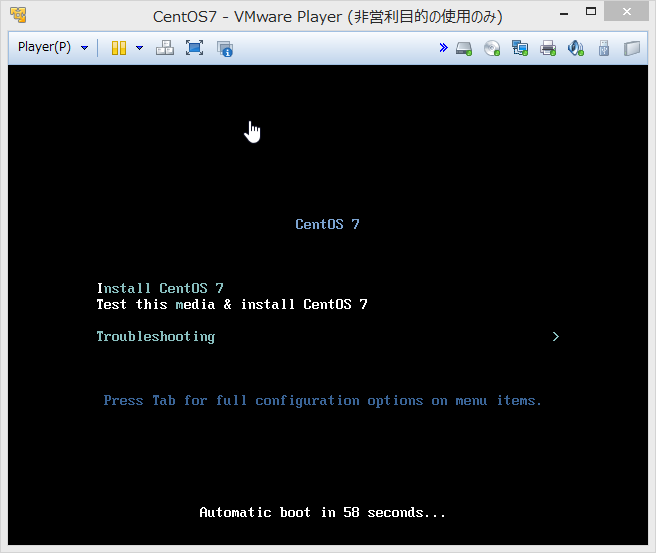Viewport: 656px width, 553px height.
Task: Click the blue double-chevron expand arrows
Action: coord(443,48)
